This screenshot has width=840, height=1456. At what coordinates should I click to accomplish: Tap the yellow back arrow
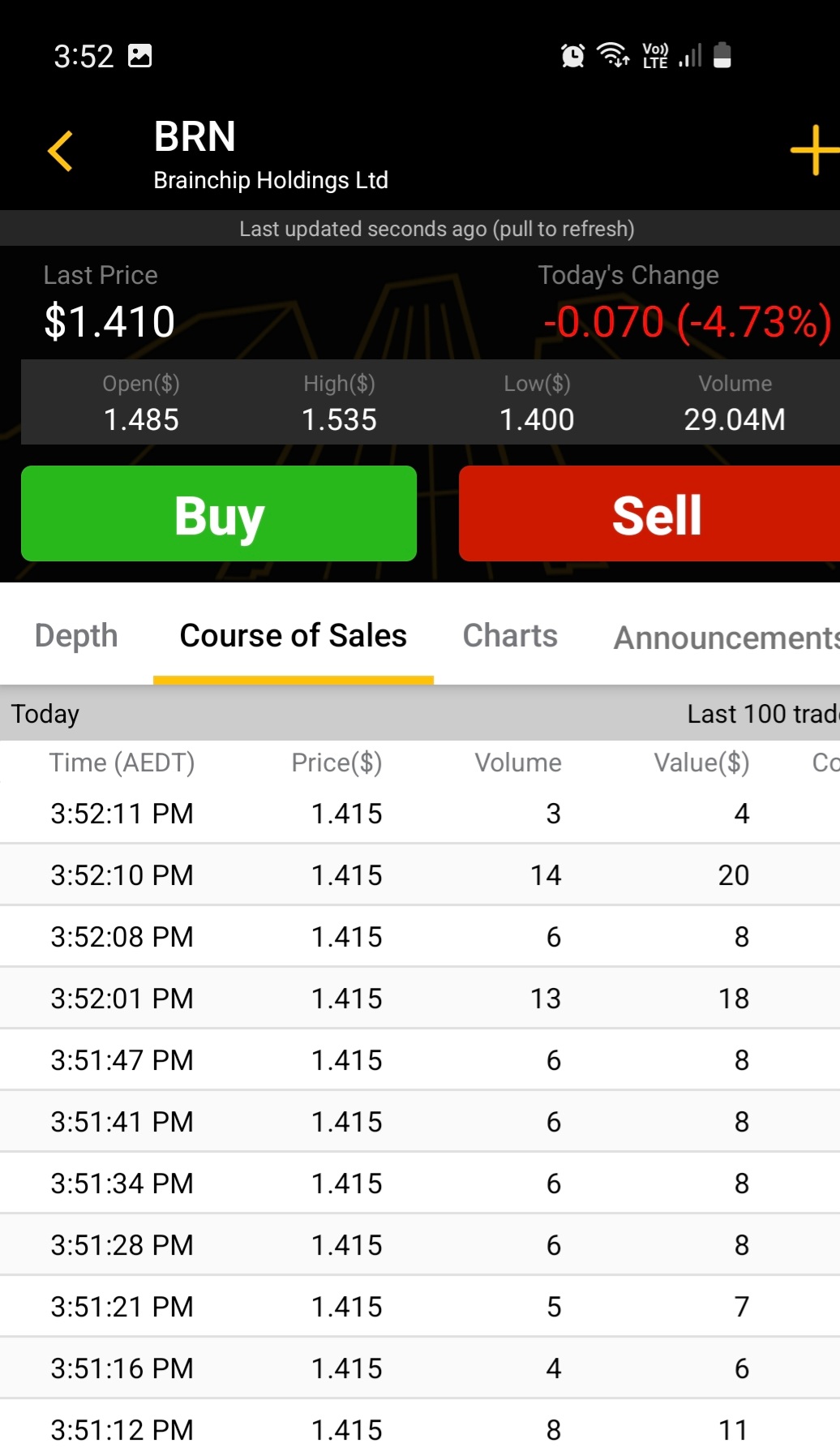[x=61, y=151]
